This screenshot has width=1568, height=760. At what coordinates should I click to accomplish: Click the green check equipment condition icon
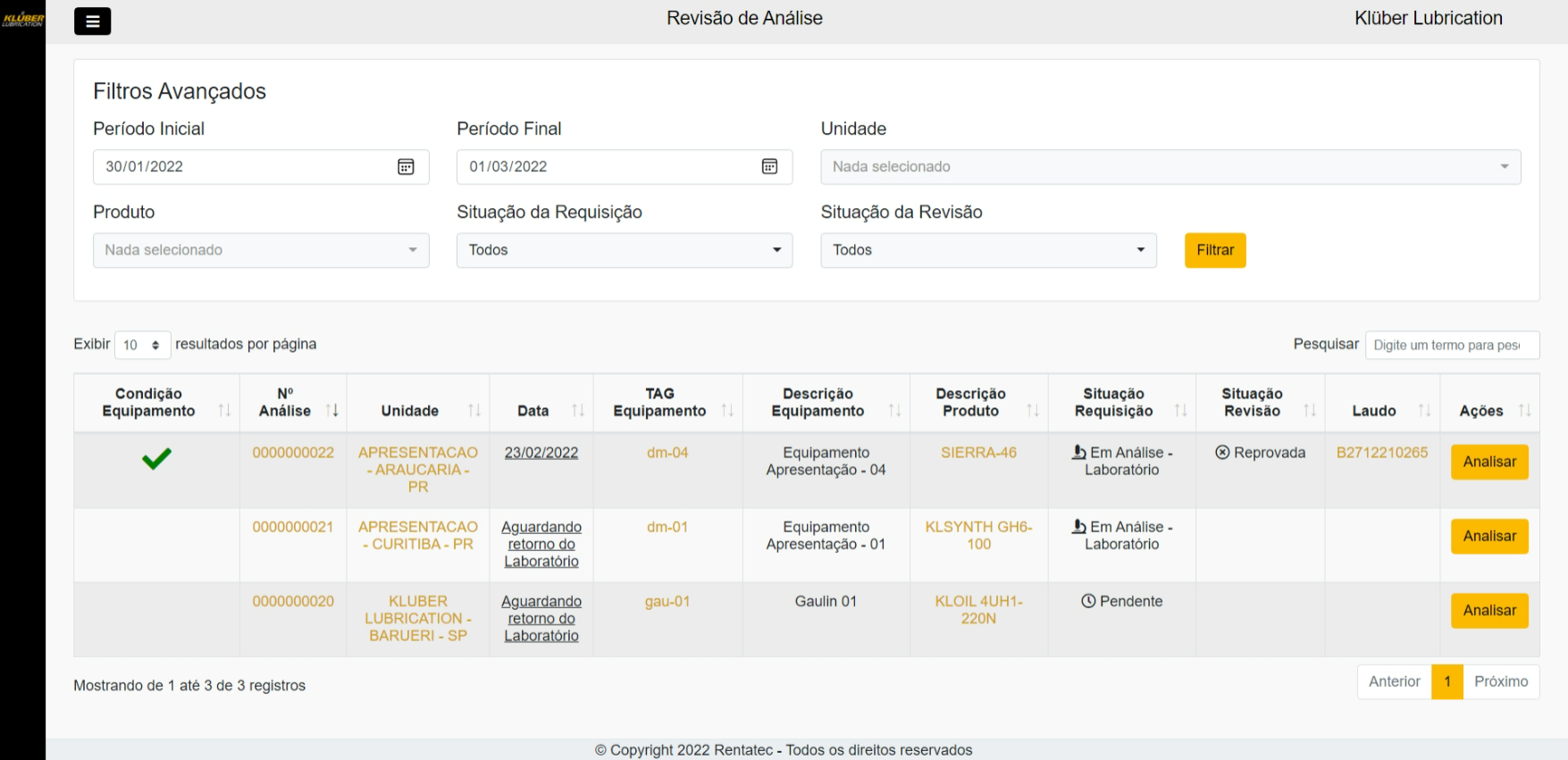click(x=156, y=459)
